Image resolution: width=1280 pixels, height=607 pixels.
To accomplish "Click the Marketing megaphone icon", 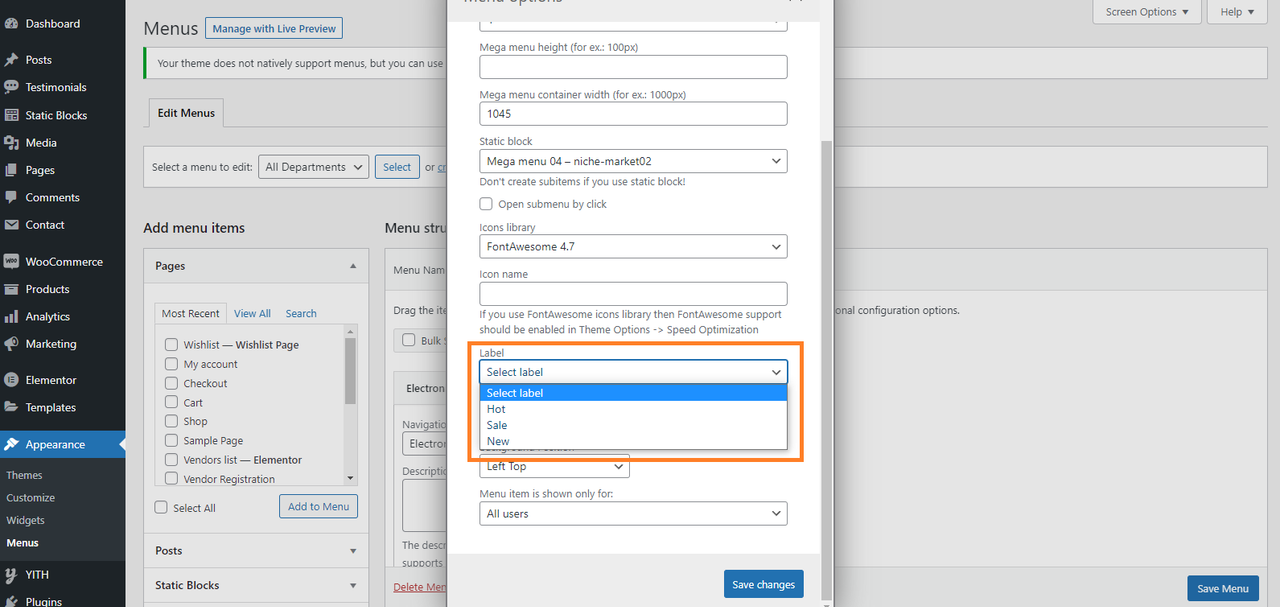I will pyautogui.click(x=12, y=344).
